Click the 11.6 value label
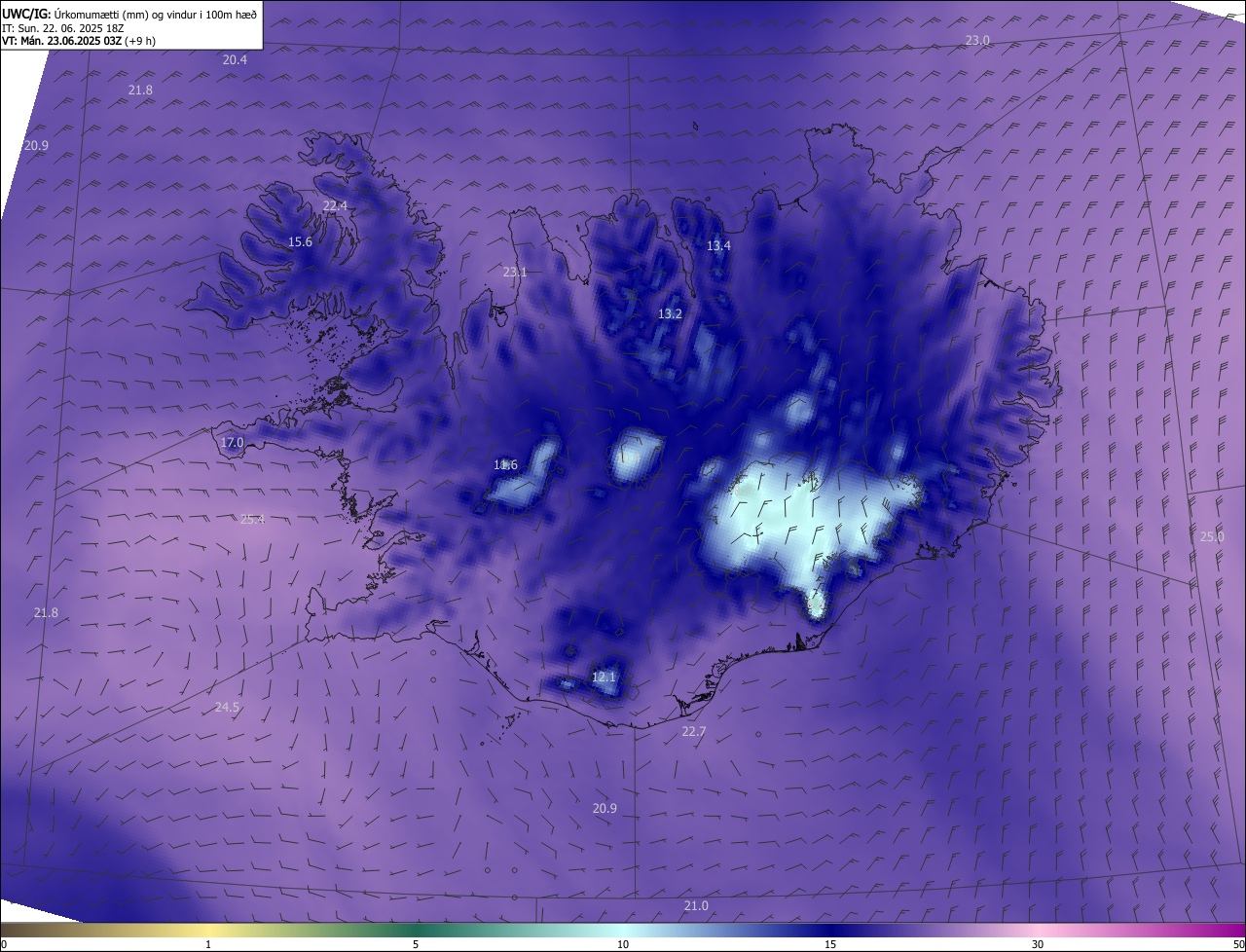Viewport: 1246px width, 952px height. click(x=505, y=465)
